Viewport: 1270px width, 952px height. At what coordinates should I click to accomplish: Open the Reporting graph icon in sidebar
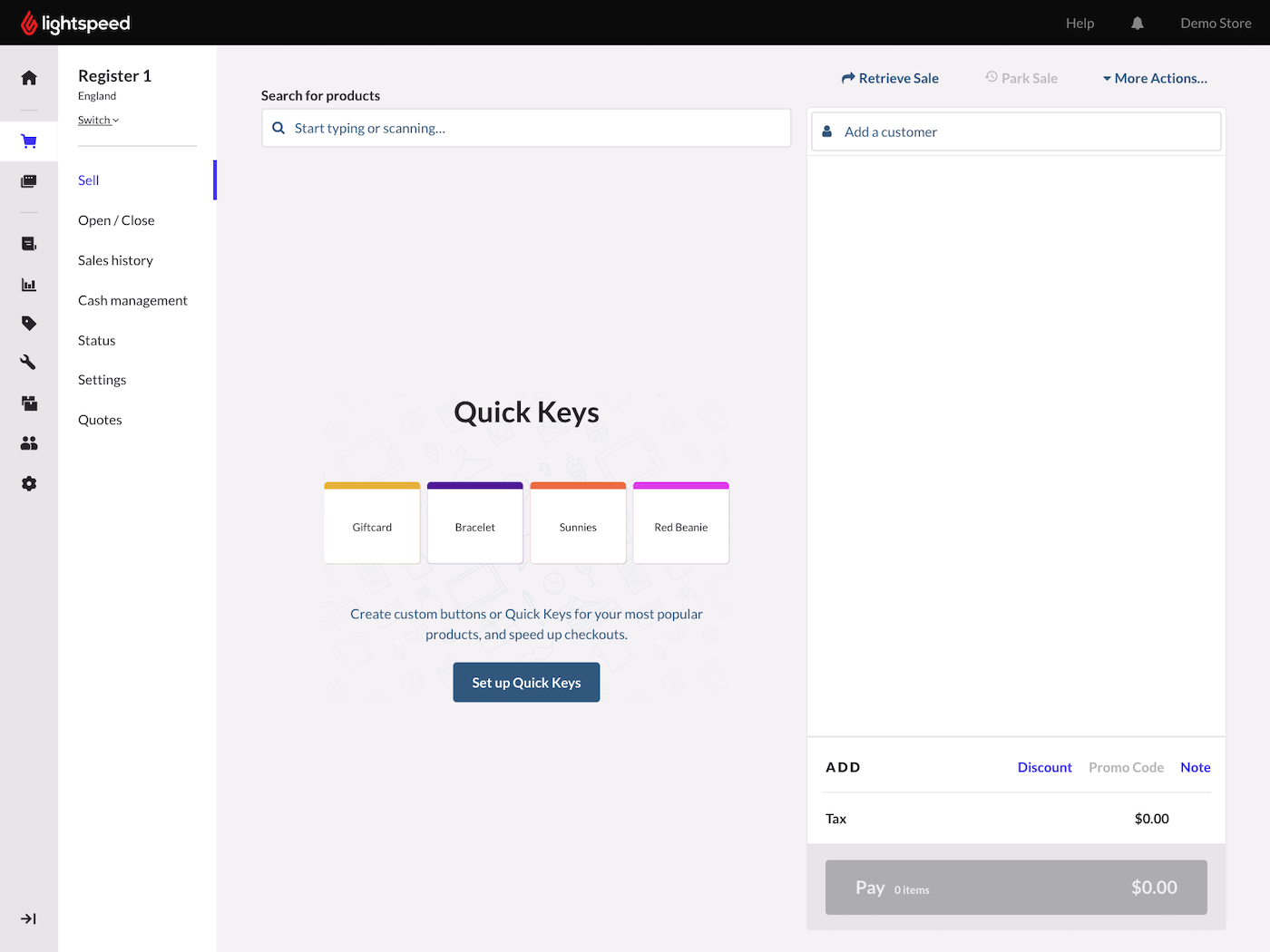coord(28,284)
